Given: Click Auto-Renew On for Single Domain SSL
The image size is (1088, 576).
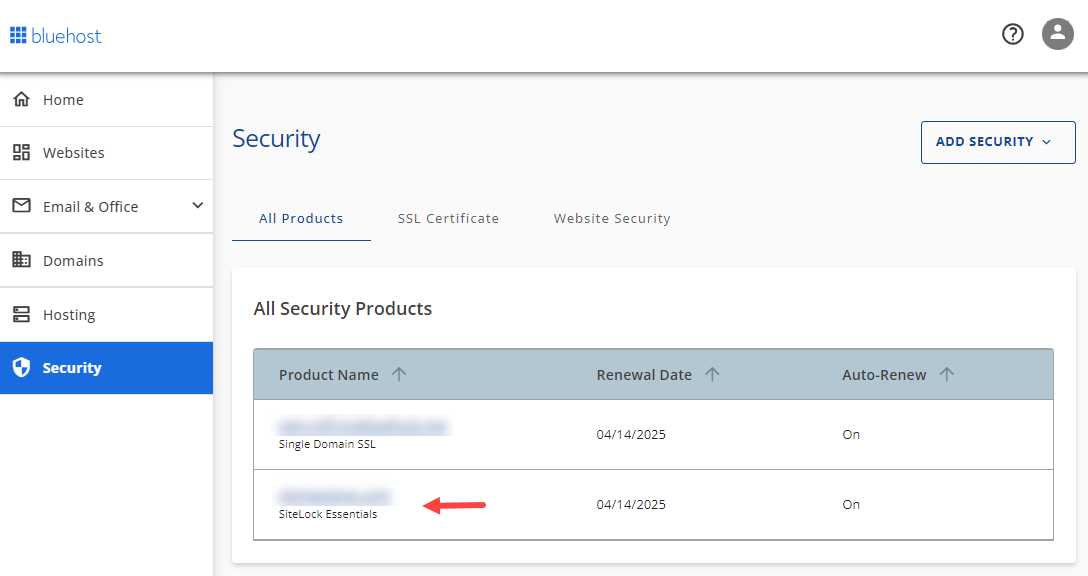Looking at the screenshot, I should [x=851, y=434].
